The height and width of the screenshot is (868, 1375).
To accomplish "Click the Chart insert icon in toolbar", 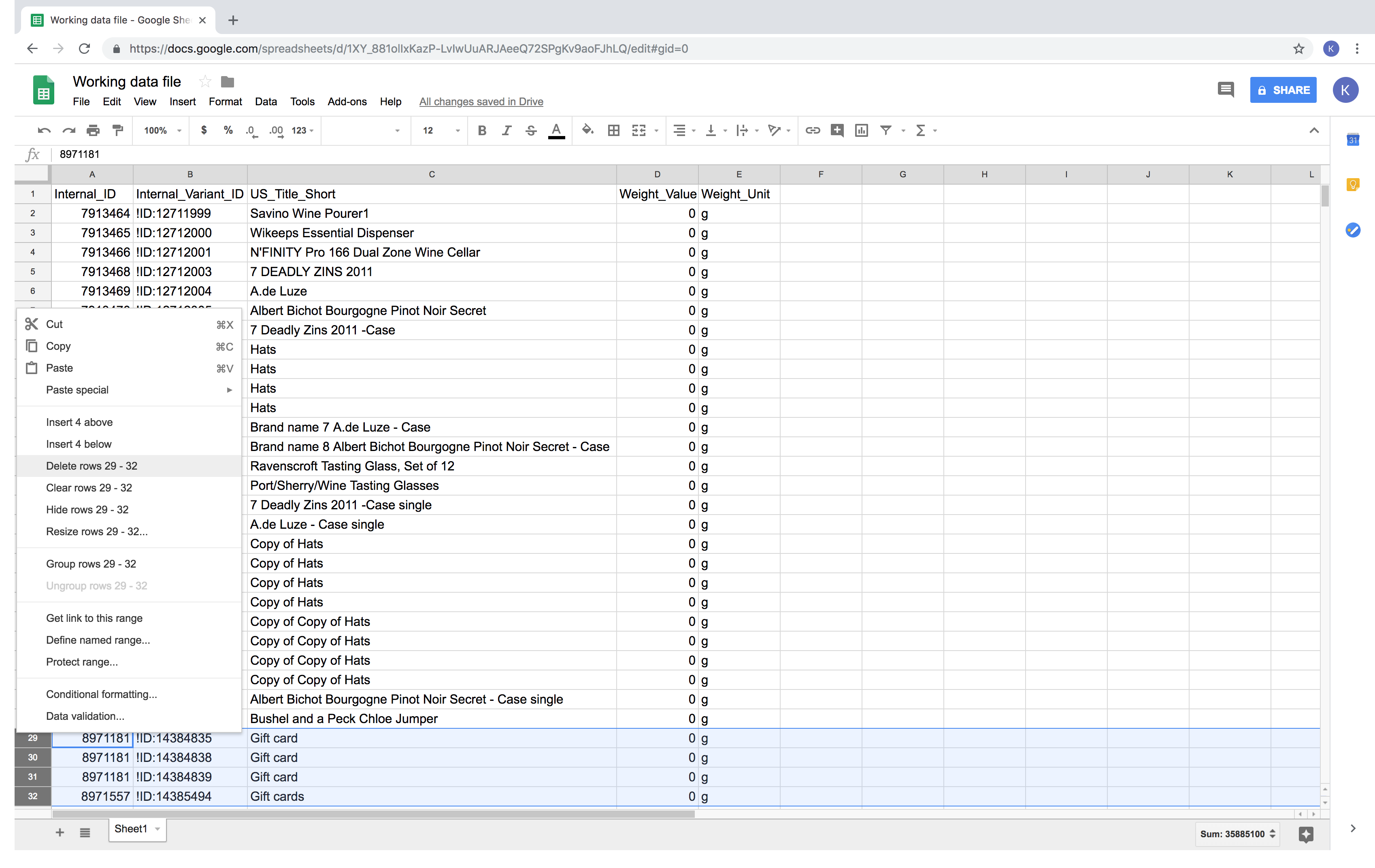I will pos(861,131).
